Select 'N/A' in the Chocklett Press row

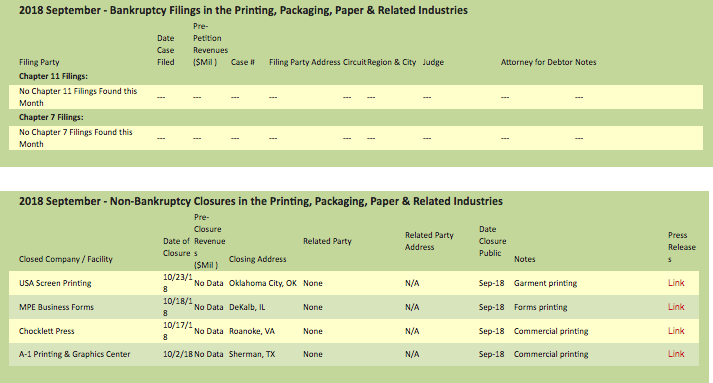coord(412,332)
